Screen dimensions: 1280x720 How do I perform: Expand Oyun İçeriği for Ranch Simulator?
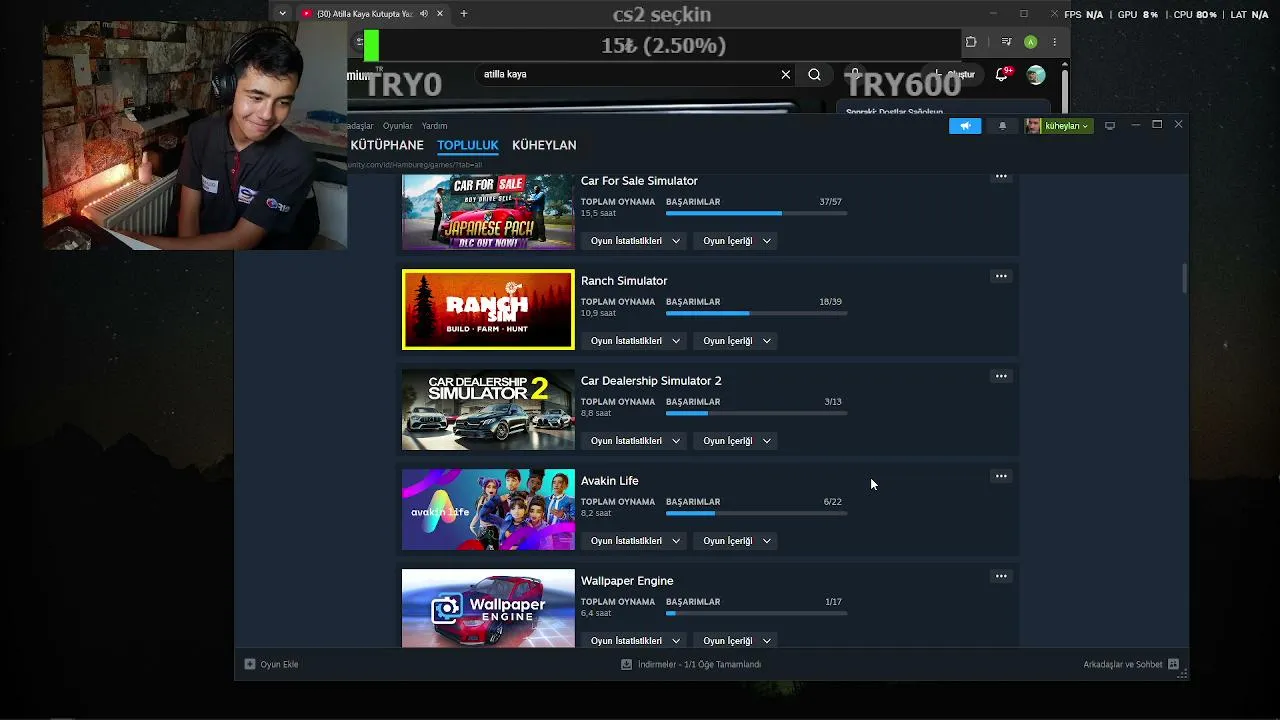point(737,341)
